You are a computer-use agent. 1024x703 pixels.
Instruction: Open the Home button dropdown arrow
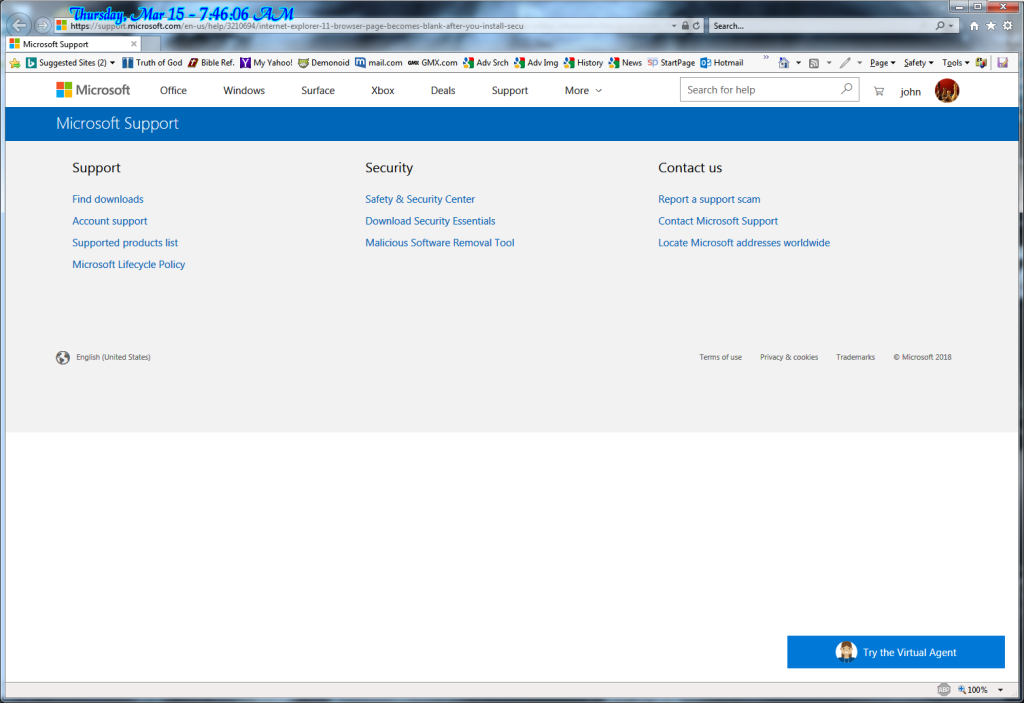click(798, 63)
